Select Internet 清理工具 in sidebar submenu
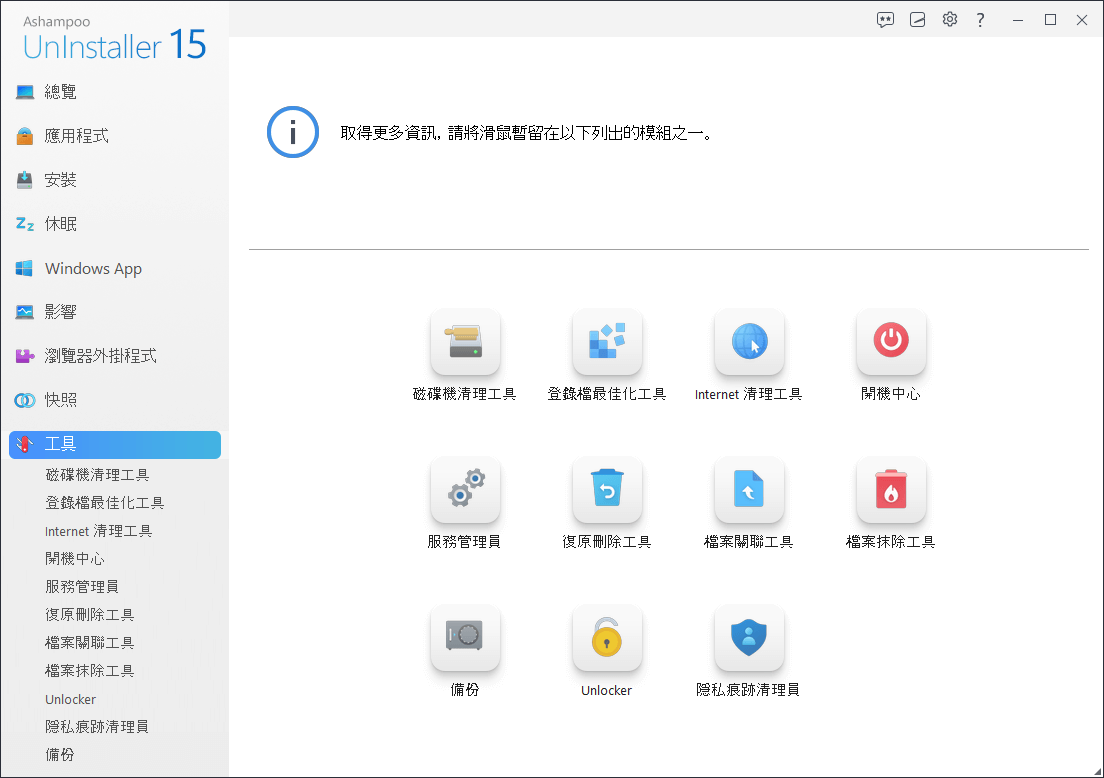Screen dimensions: 1104x778 point(99,531)
